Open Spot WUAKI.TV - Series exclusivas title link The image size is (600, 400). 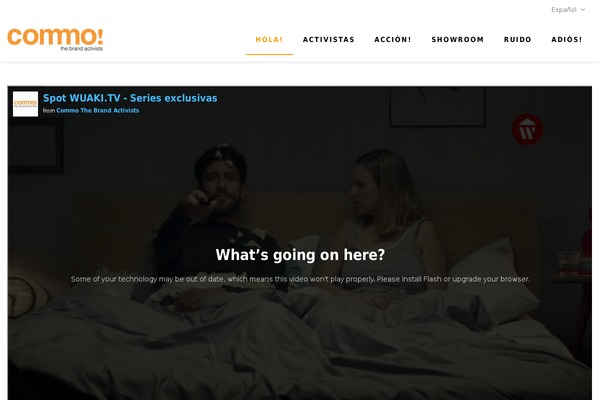coord(130,98)
